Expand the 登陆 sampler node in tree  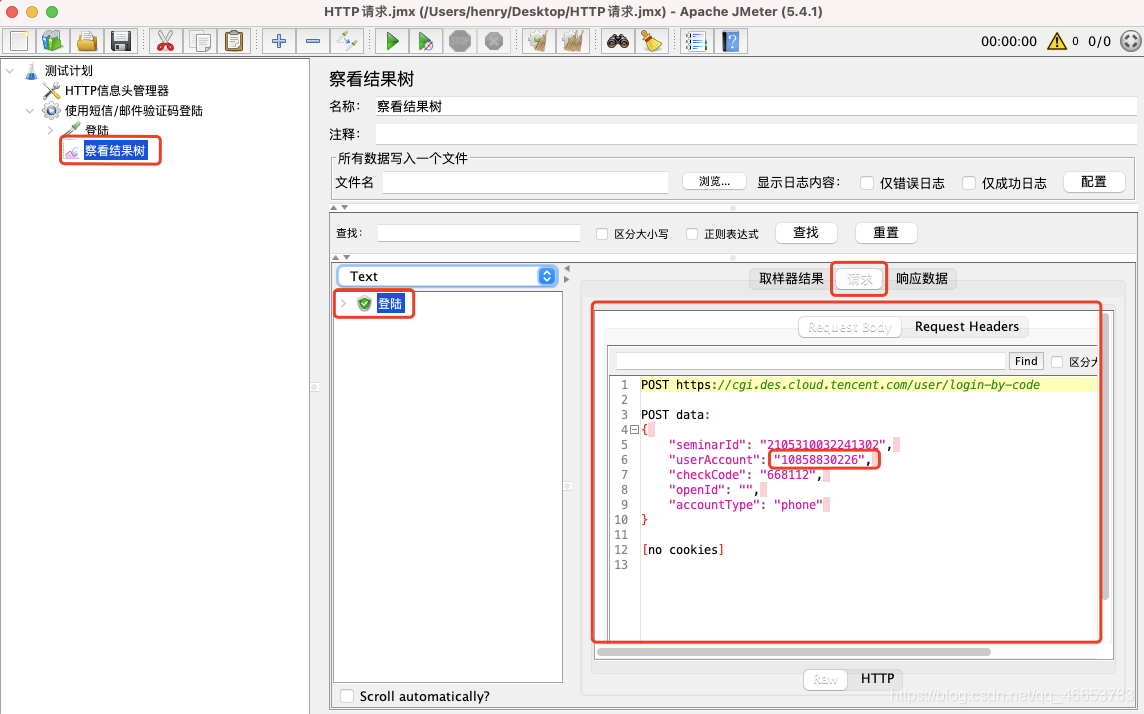click(x=50, y=131)
